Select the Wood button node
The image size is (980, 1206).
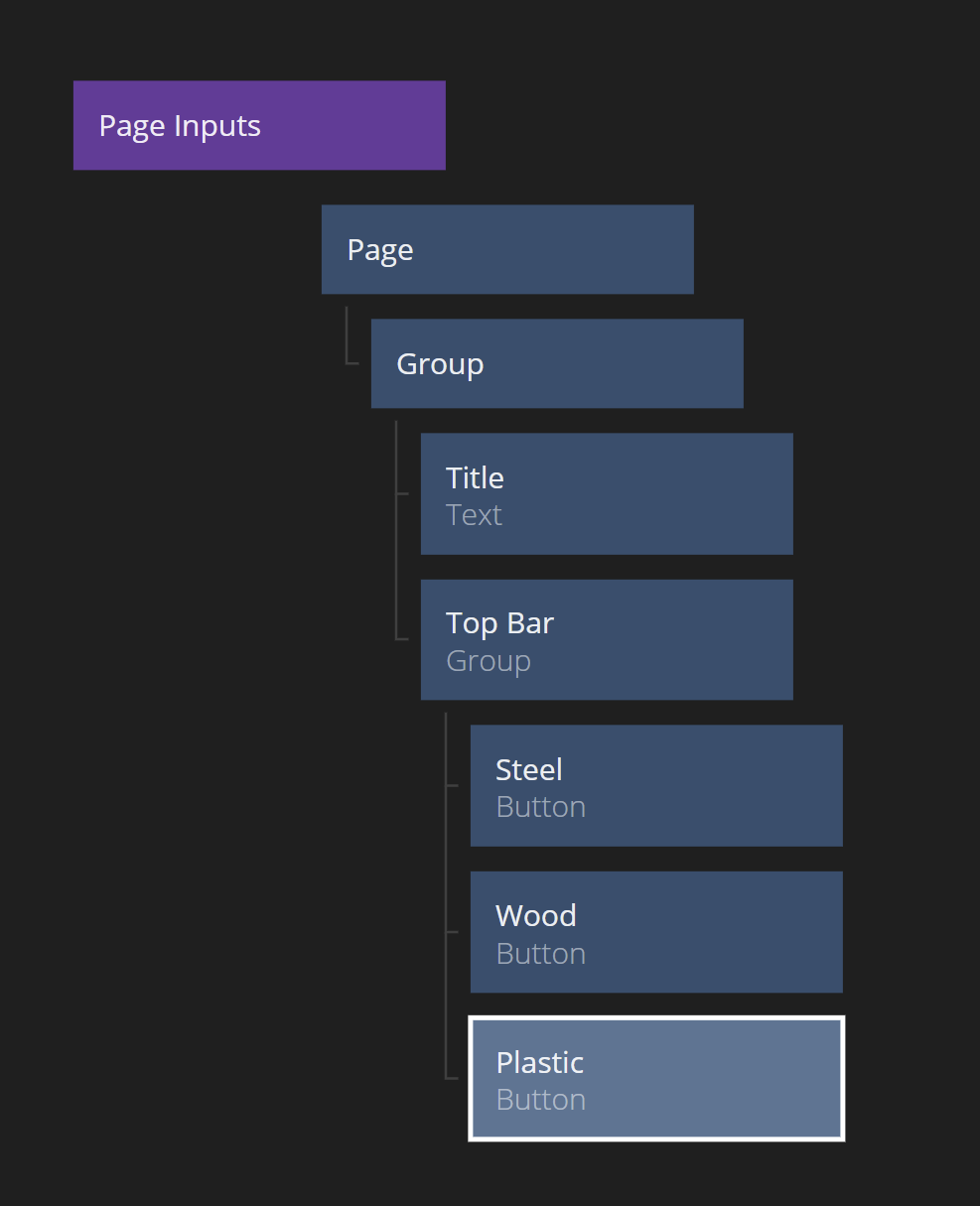pos(655,931)
